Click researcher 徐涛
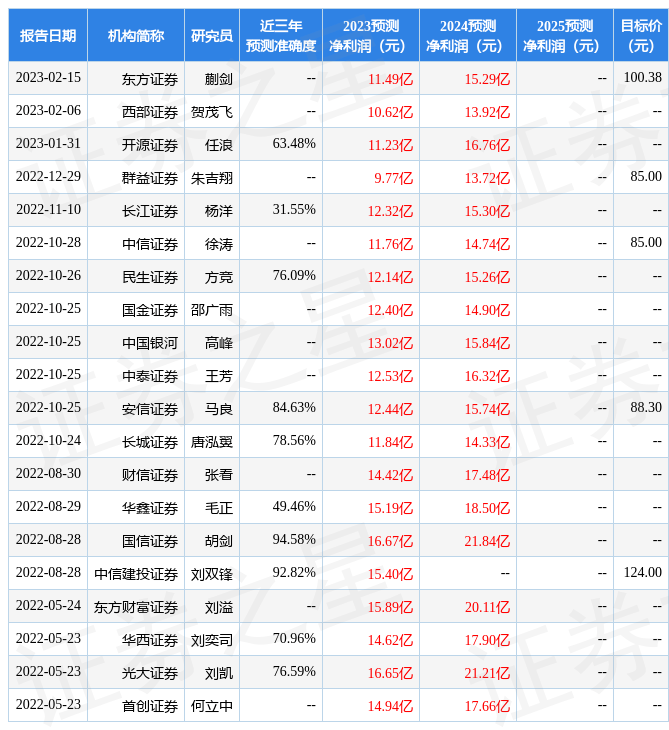This screenshot has height=730, width=669. tap(219, 244)
